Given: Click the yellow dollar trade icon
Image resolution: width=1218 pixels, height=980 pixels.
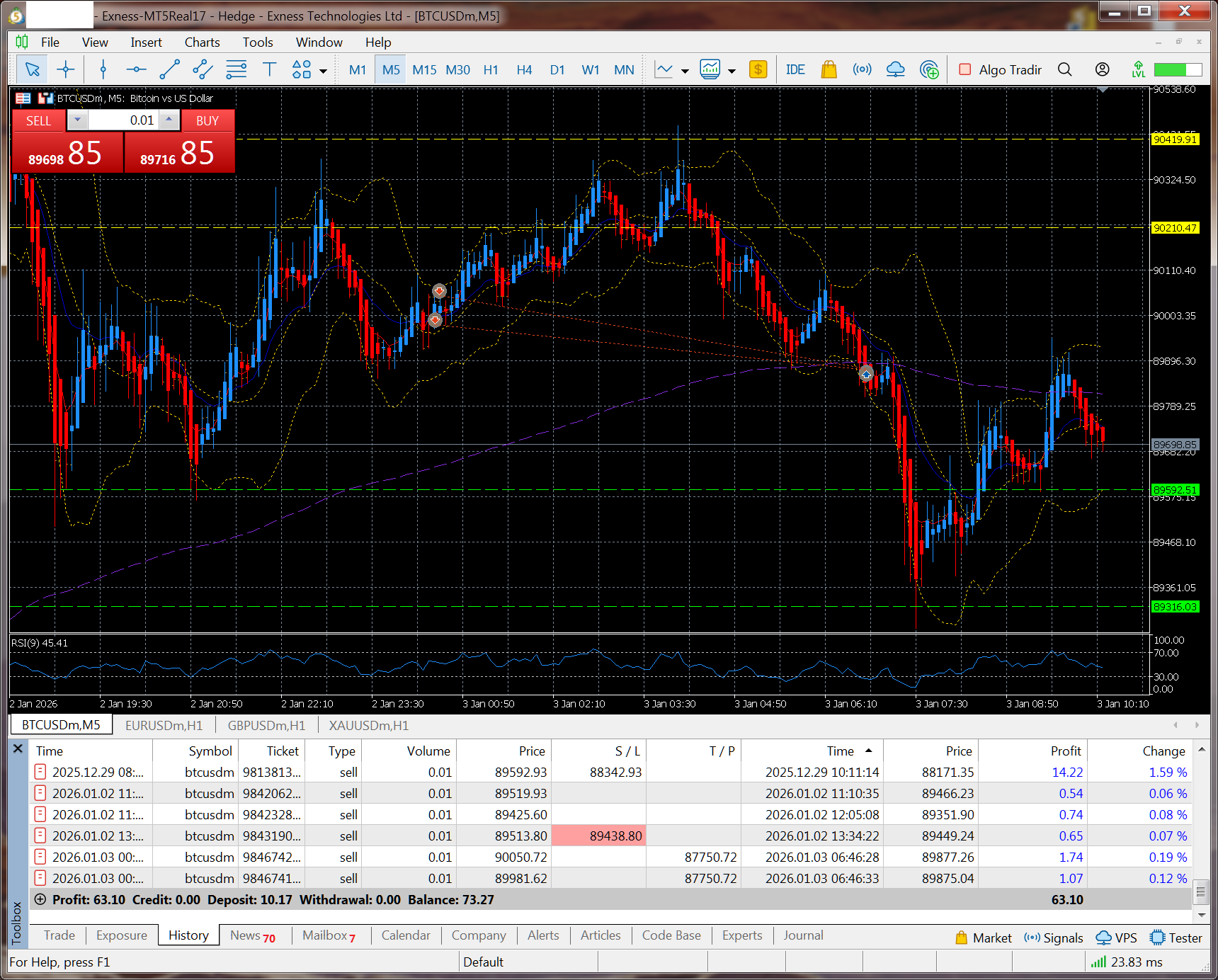Looking at the screenshot, I should click(758, 69).
